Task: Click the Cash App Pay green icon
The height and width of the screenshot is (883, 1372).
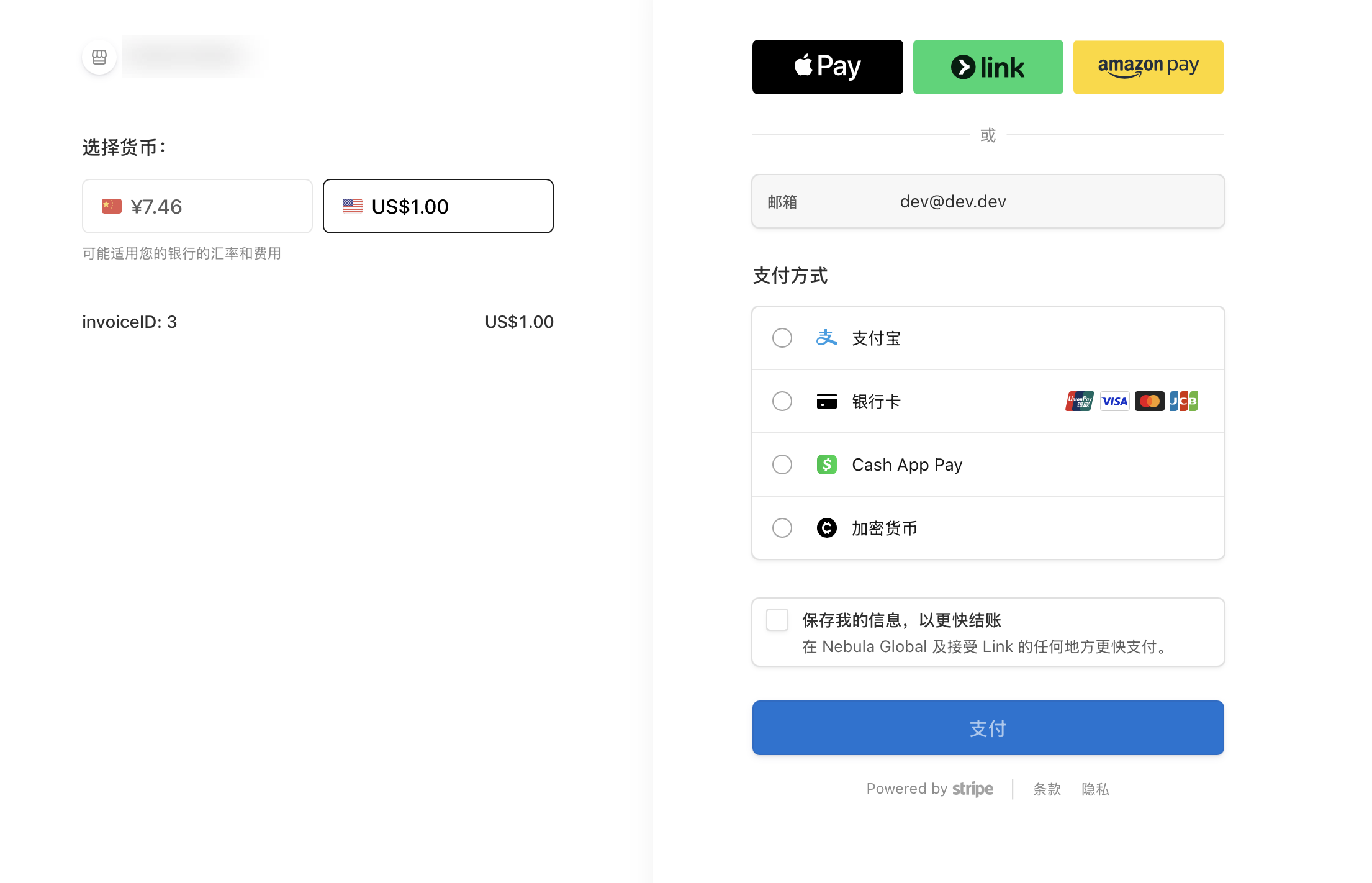Action: click(826, 464)
